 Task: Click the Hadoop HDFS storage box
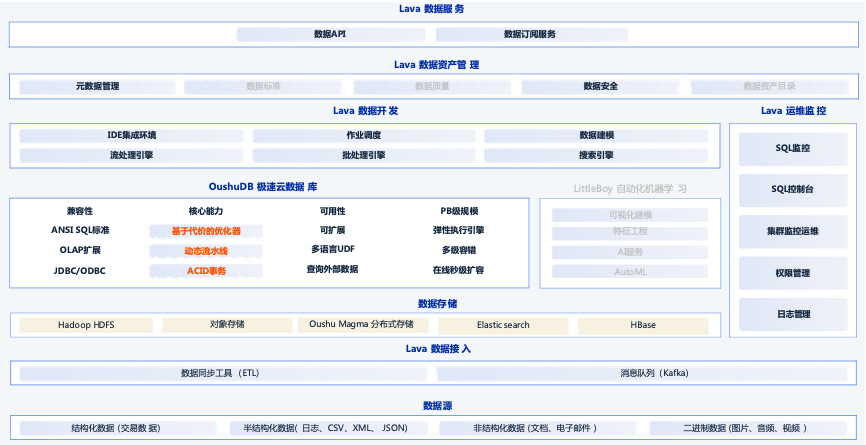pos(86,325)
